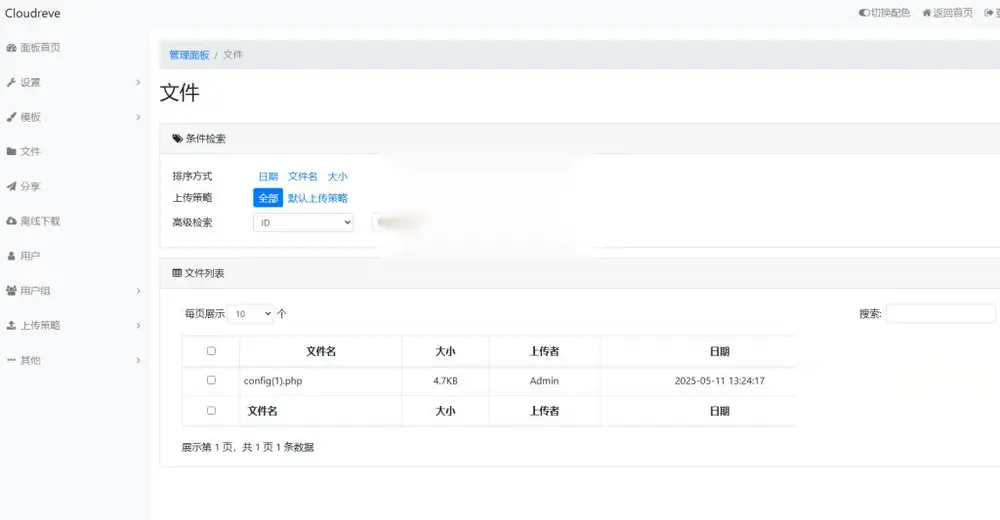Click the paper-plane icon beside 分享

(x=11, y=186)
